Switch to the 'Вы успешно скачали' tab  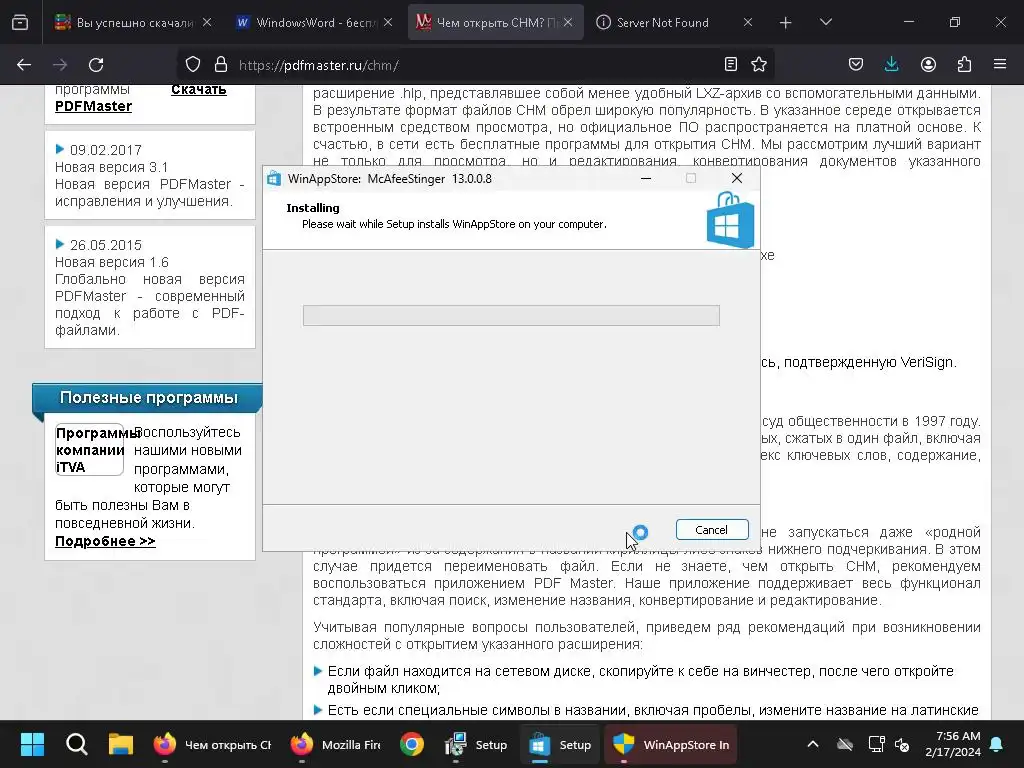[x=124, y=22]
